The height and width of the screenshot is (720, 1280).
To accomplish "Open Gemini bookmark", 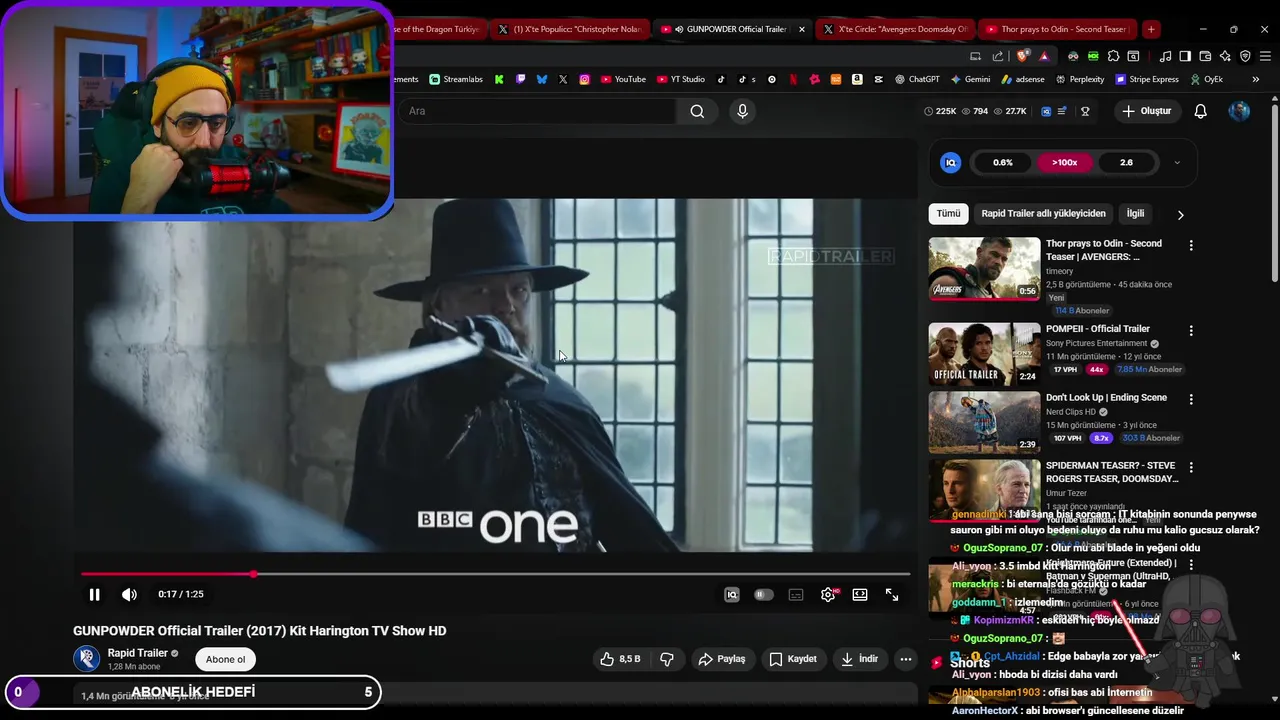I will (970, 79).
